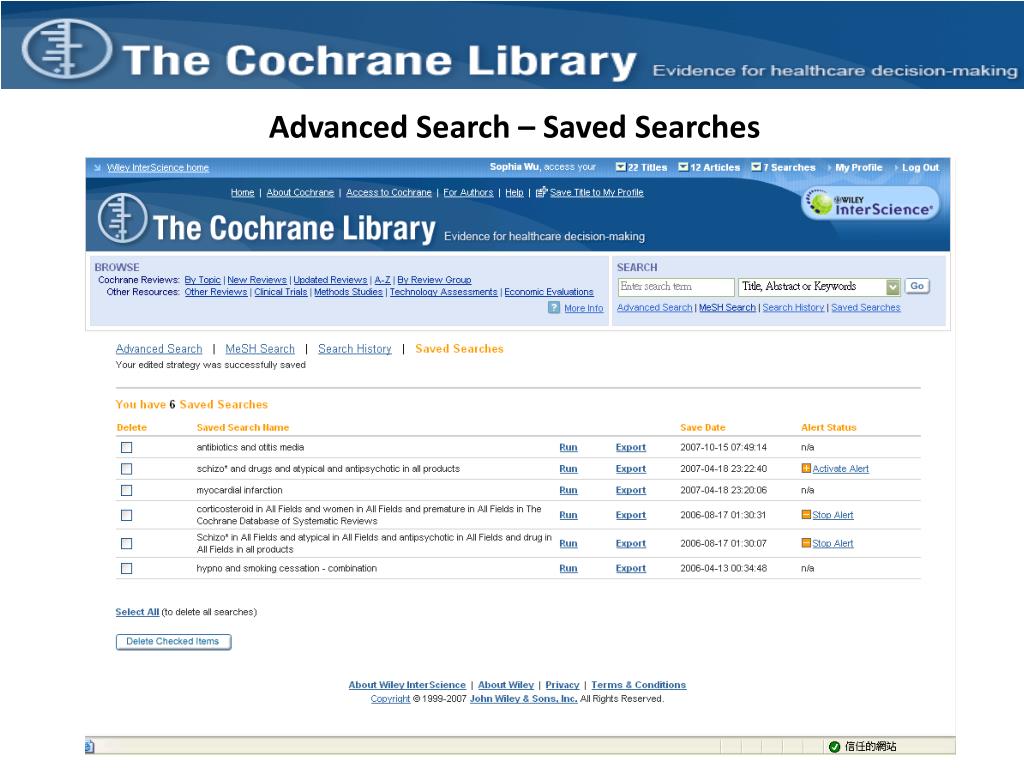Open the Search History tab
The height and width of the screenshot is (768, 1024).
(355, 349)
